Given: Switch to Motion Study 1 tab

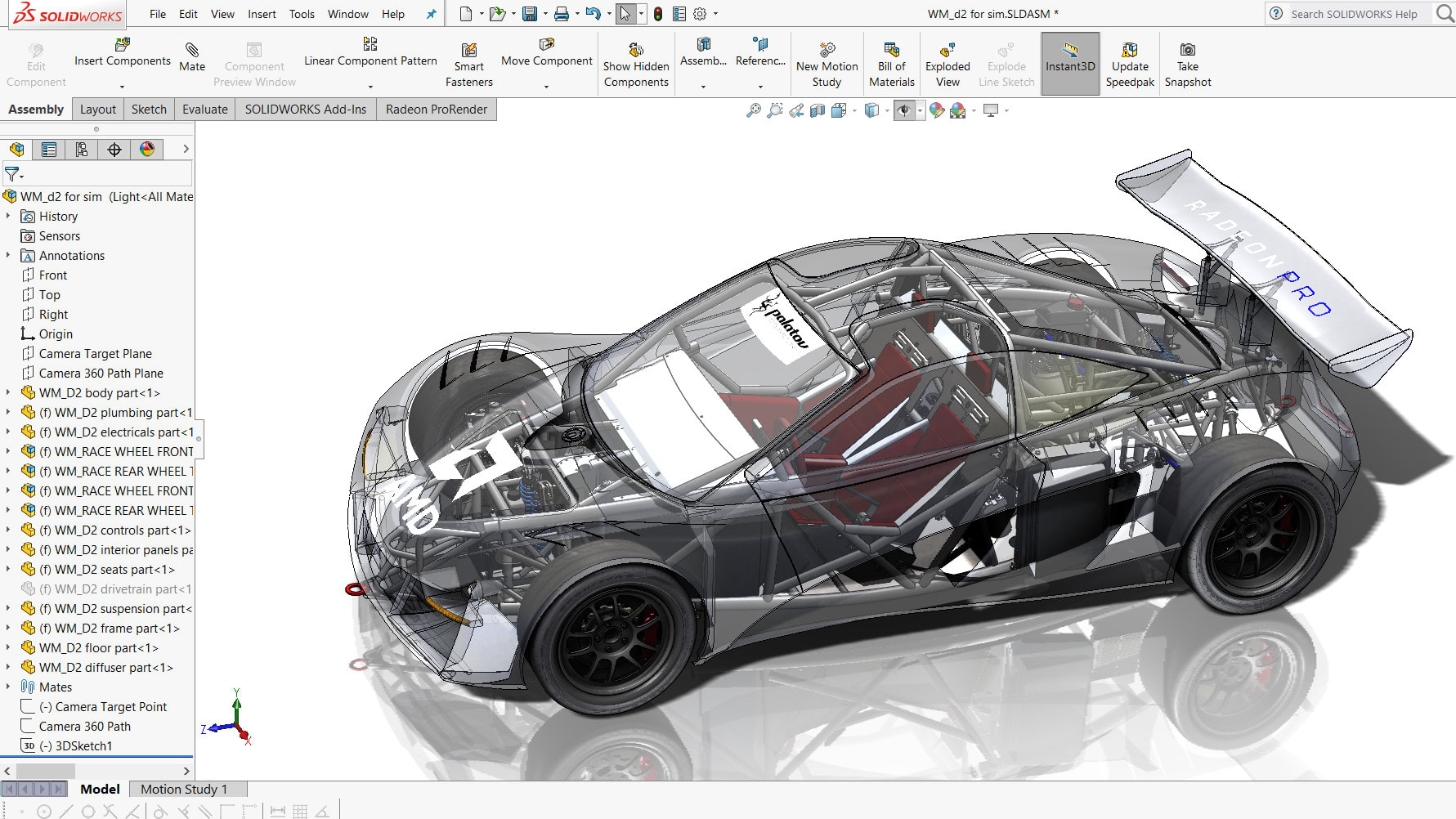Looking at the screenshot, I should pos(183,789).
